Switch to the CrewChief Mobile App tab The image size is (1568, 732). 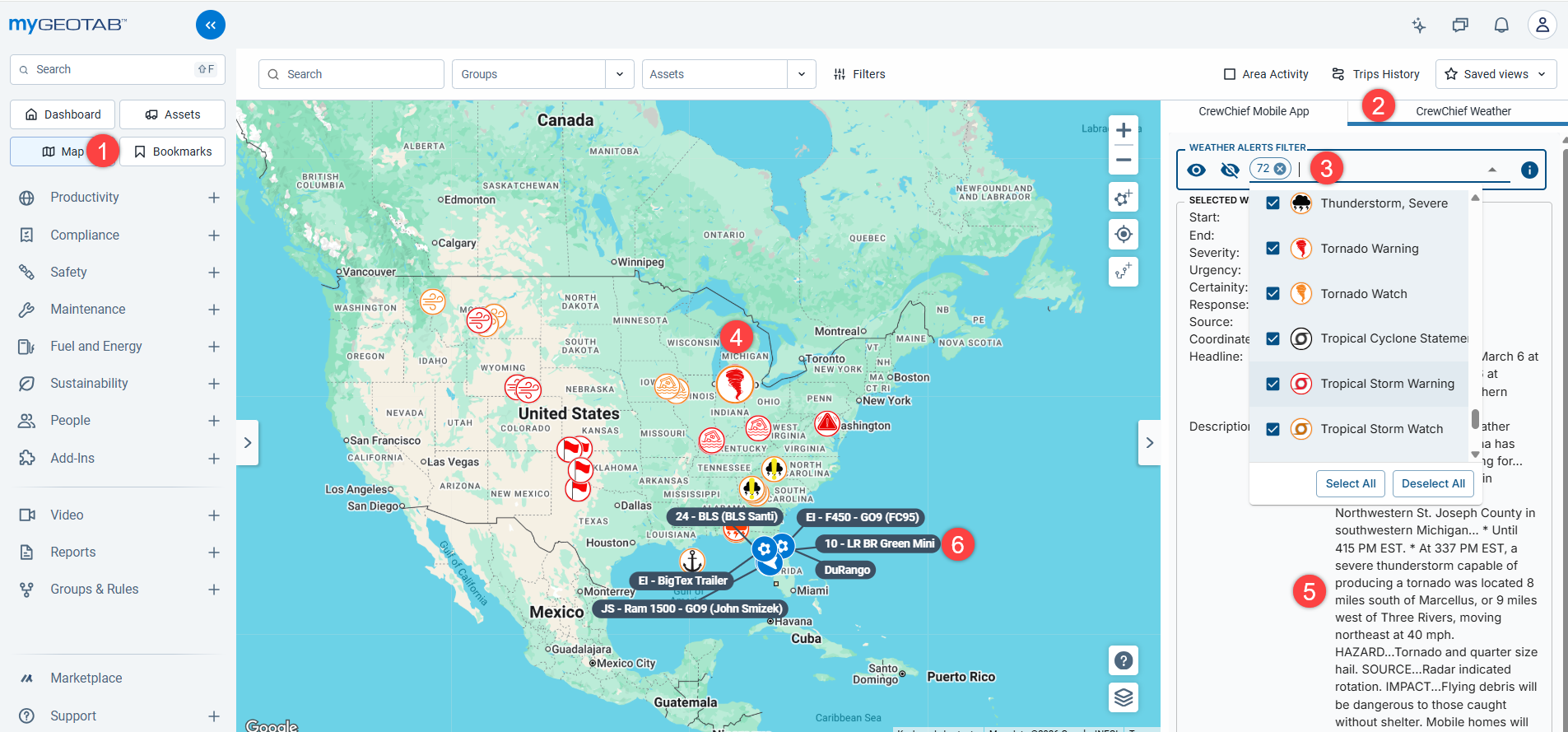[x=1253, y=111]
